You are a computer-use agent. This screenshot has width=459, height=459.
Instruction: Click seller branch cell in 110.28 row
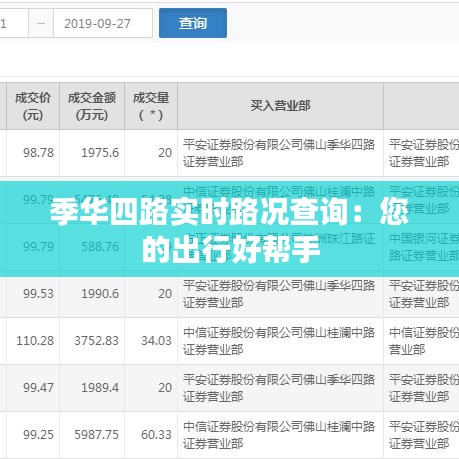[421, 341]
